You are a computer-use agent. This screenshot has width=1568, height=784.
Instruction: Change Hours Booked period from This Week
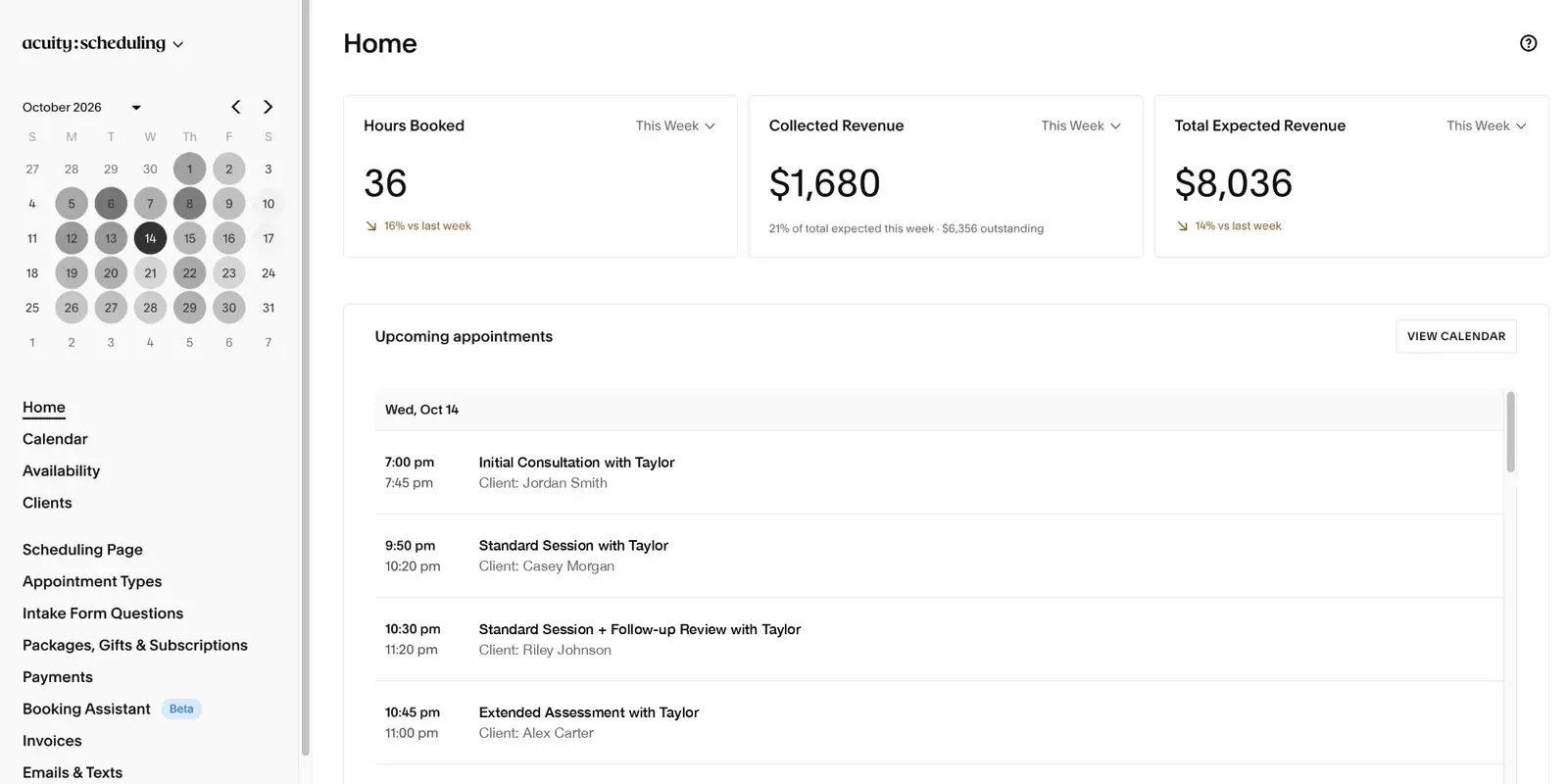point(675,125)
